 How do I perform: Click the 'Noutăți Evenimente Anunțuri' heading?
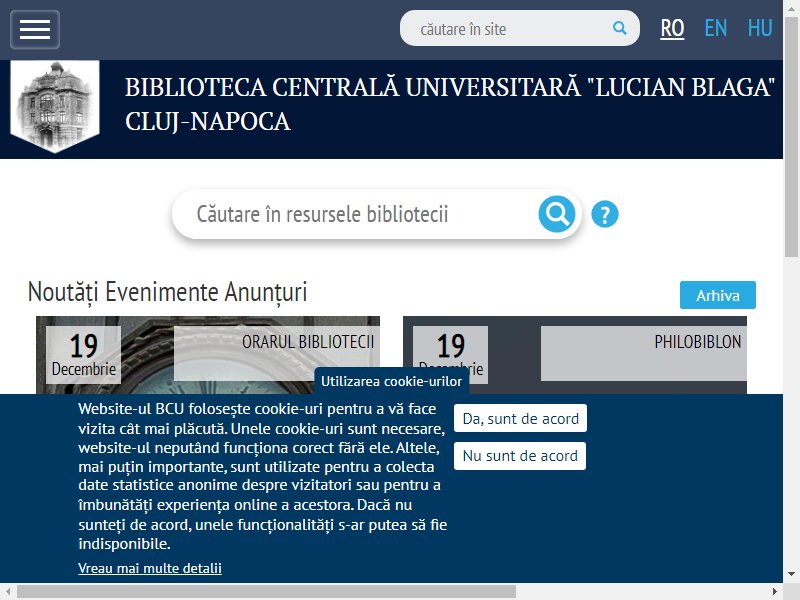tap(167, 292)
